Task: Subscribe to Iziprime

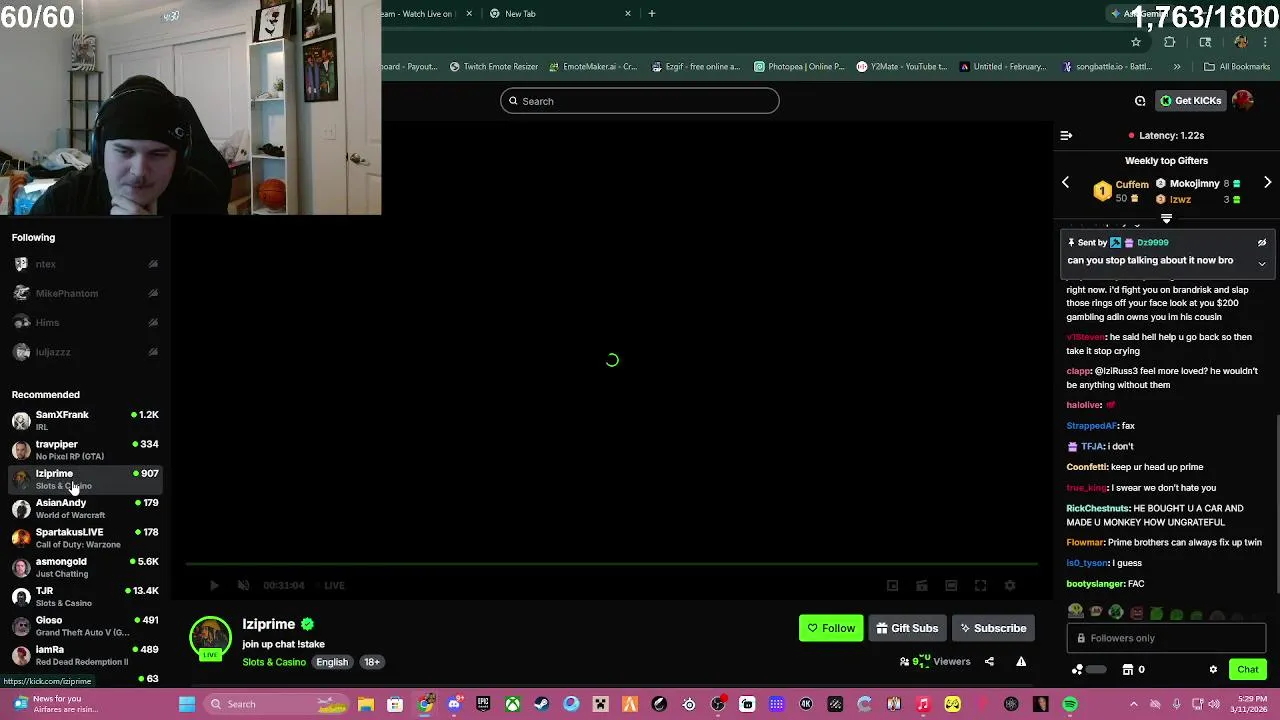Action: click(993, 628)
